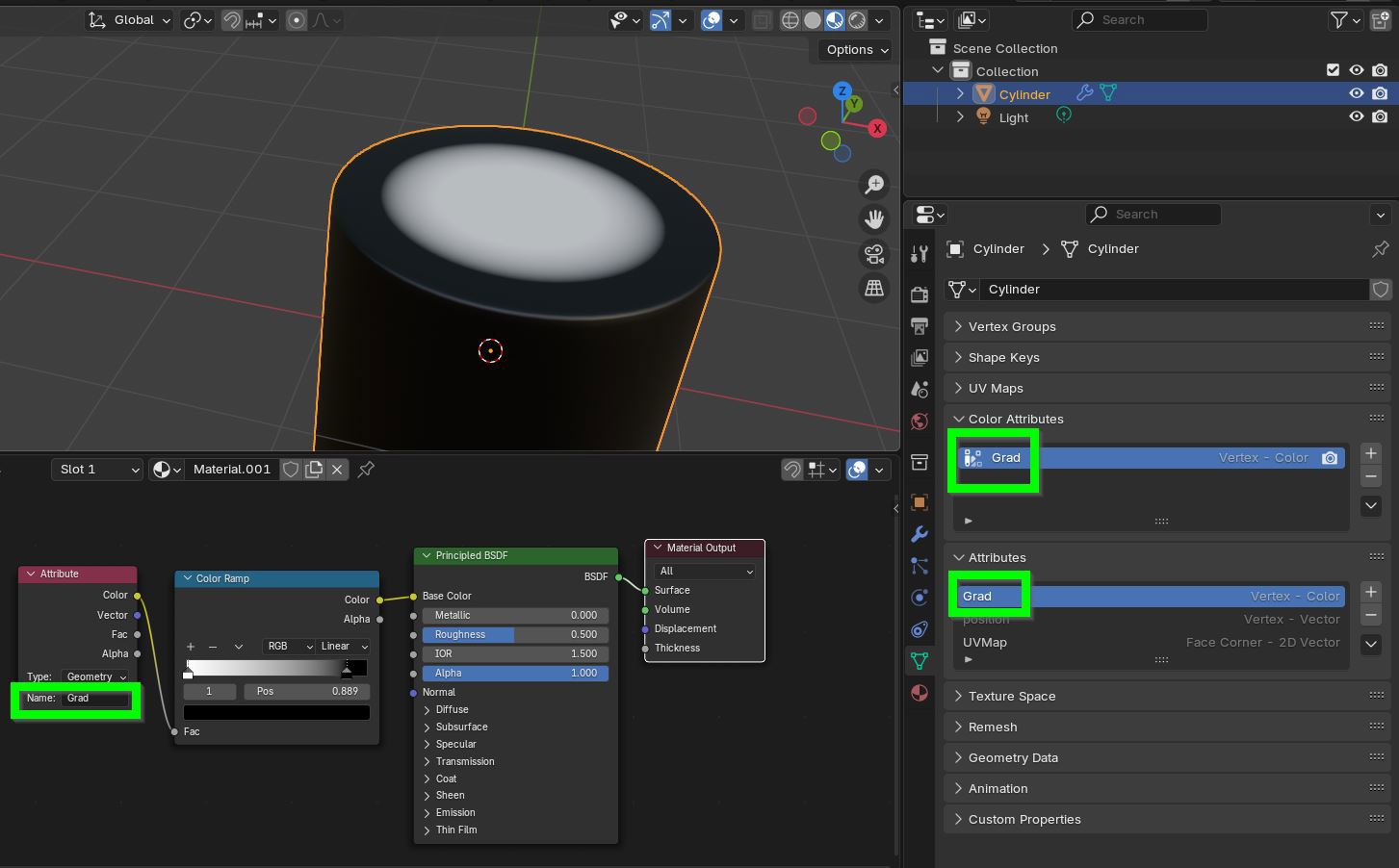The height and width of the screenshot is (868, 1399).
Task: Open the Particles properties tab
Action: point(920,566)
